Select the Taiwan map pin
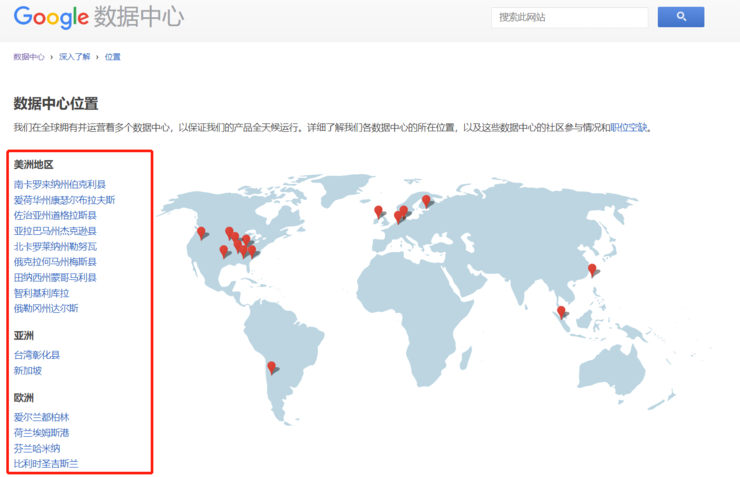Viewport: 740px width, 477px height. [x=592, y=270]
